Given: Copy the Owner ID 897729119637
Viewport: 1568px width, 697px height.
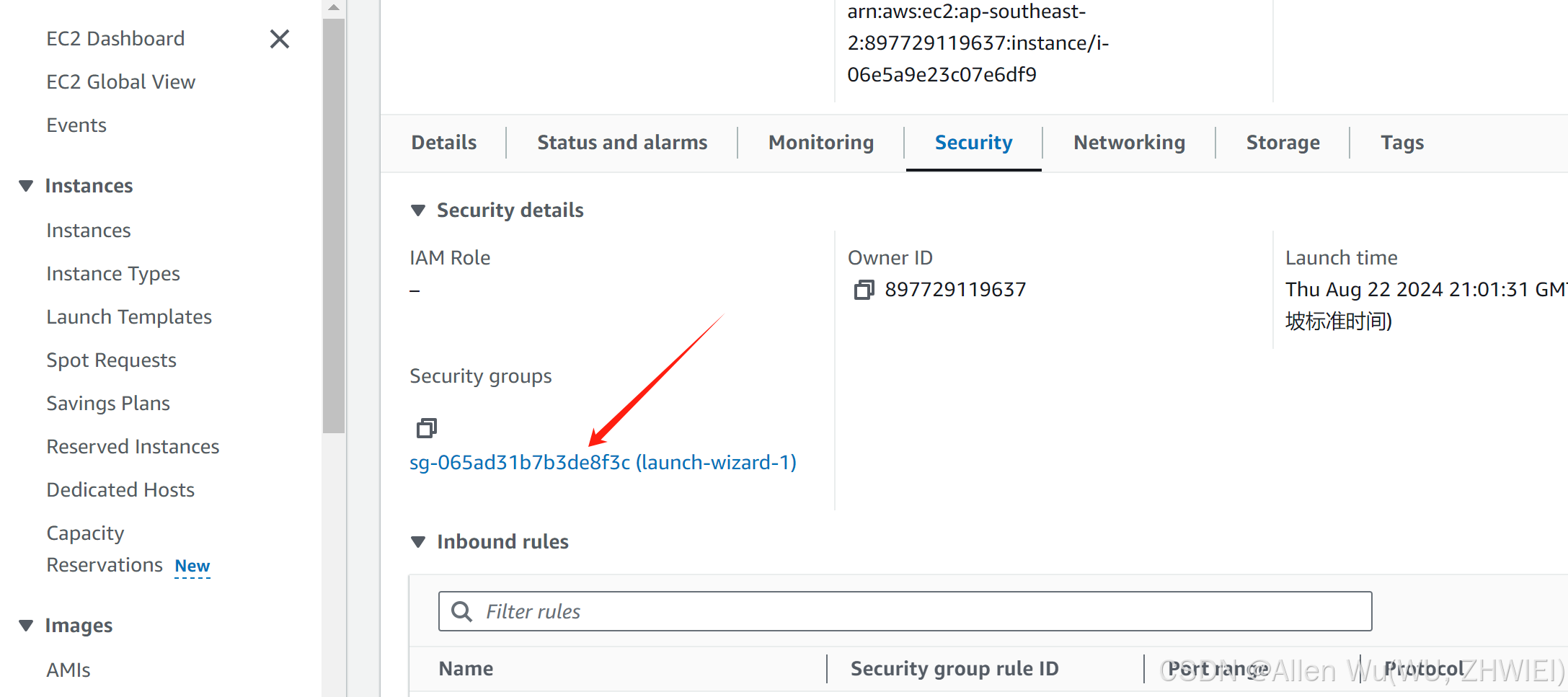Looking at the screenshot, I should tap(864, 290).
